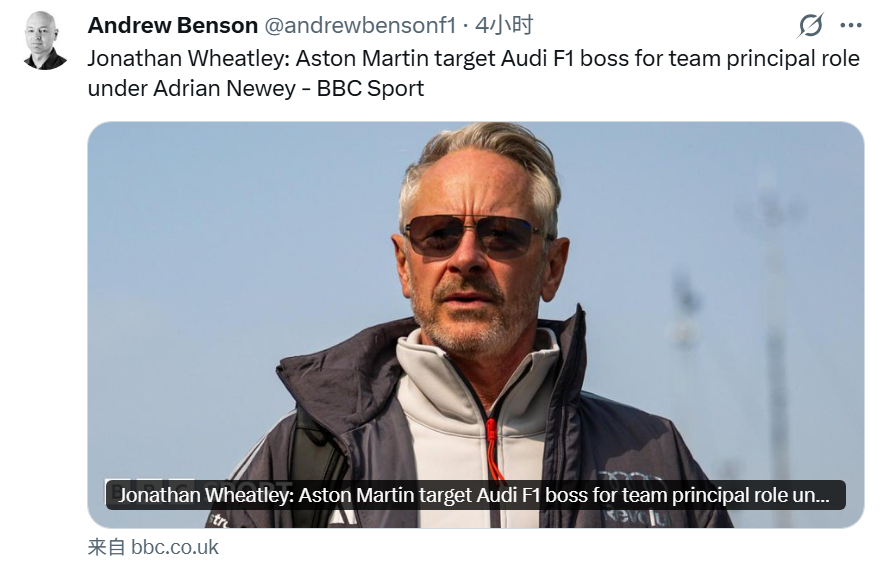Click the Grok explain-post icon

(810, 25)
